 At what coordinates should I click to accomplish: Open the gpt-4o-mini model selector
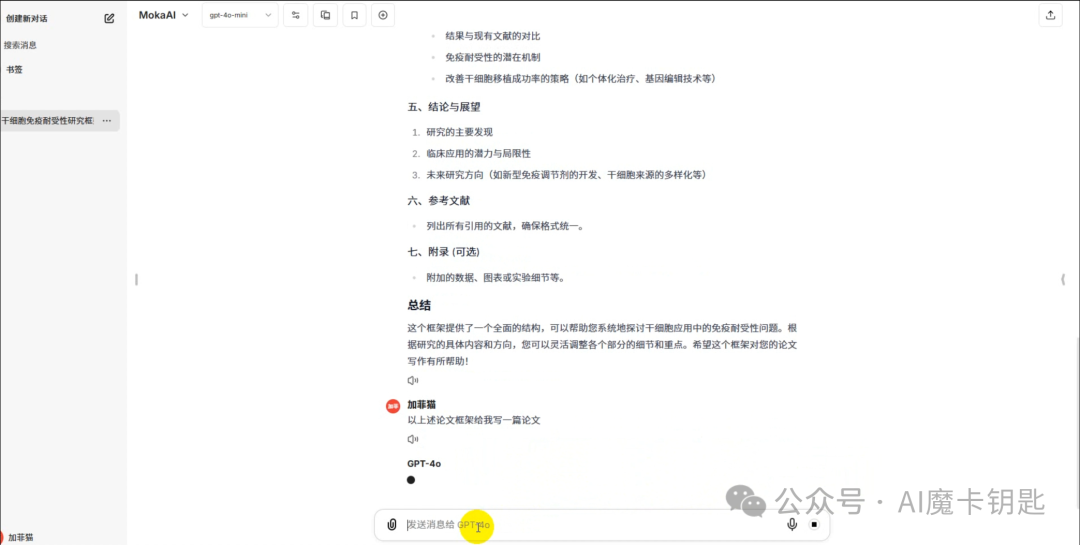click(240, 15)
